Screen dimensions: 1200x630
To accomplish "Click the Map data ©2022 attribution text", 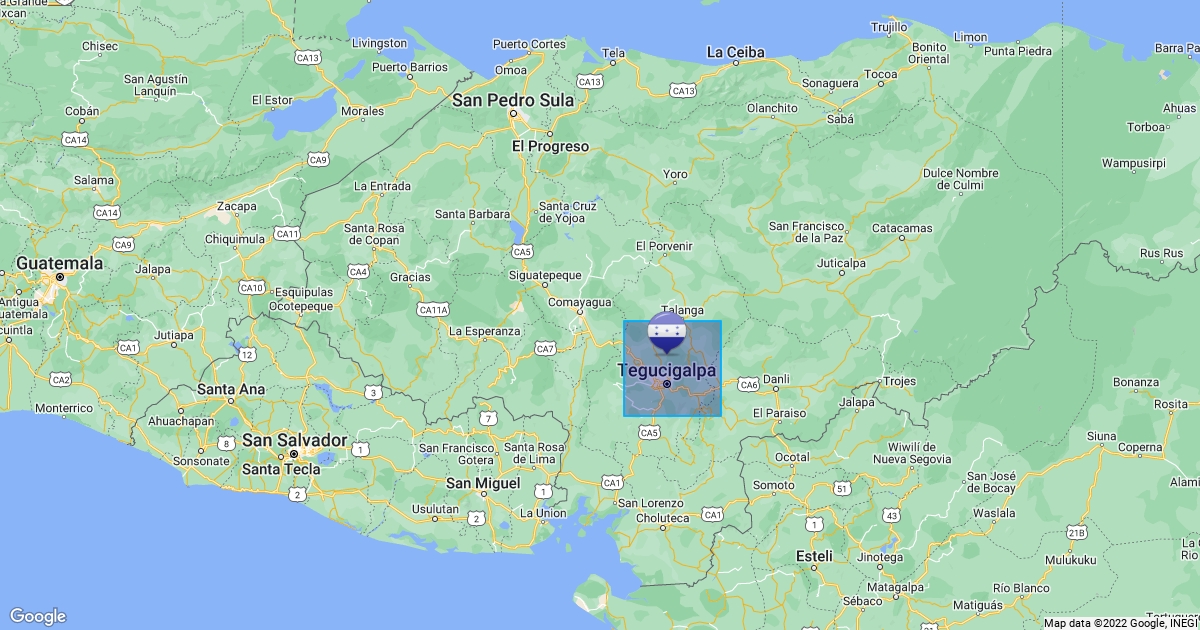I will (1119, 623).
